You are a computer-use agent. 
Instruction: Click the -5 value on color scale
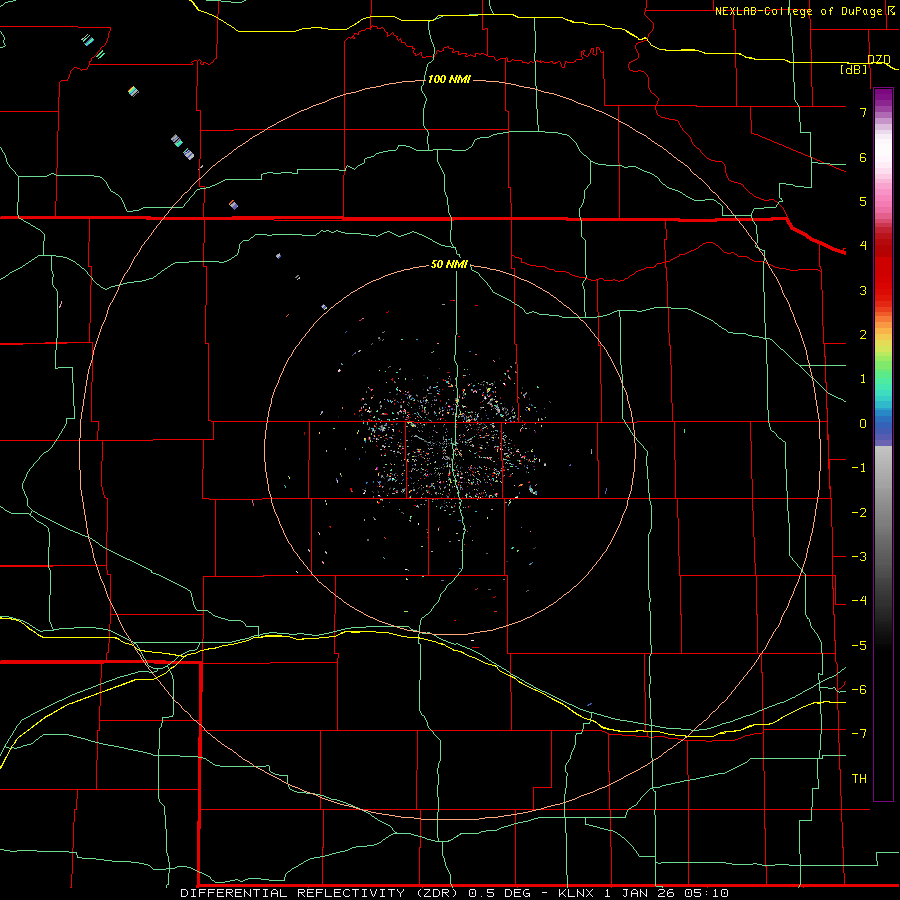point(859,646)
